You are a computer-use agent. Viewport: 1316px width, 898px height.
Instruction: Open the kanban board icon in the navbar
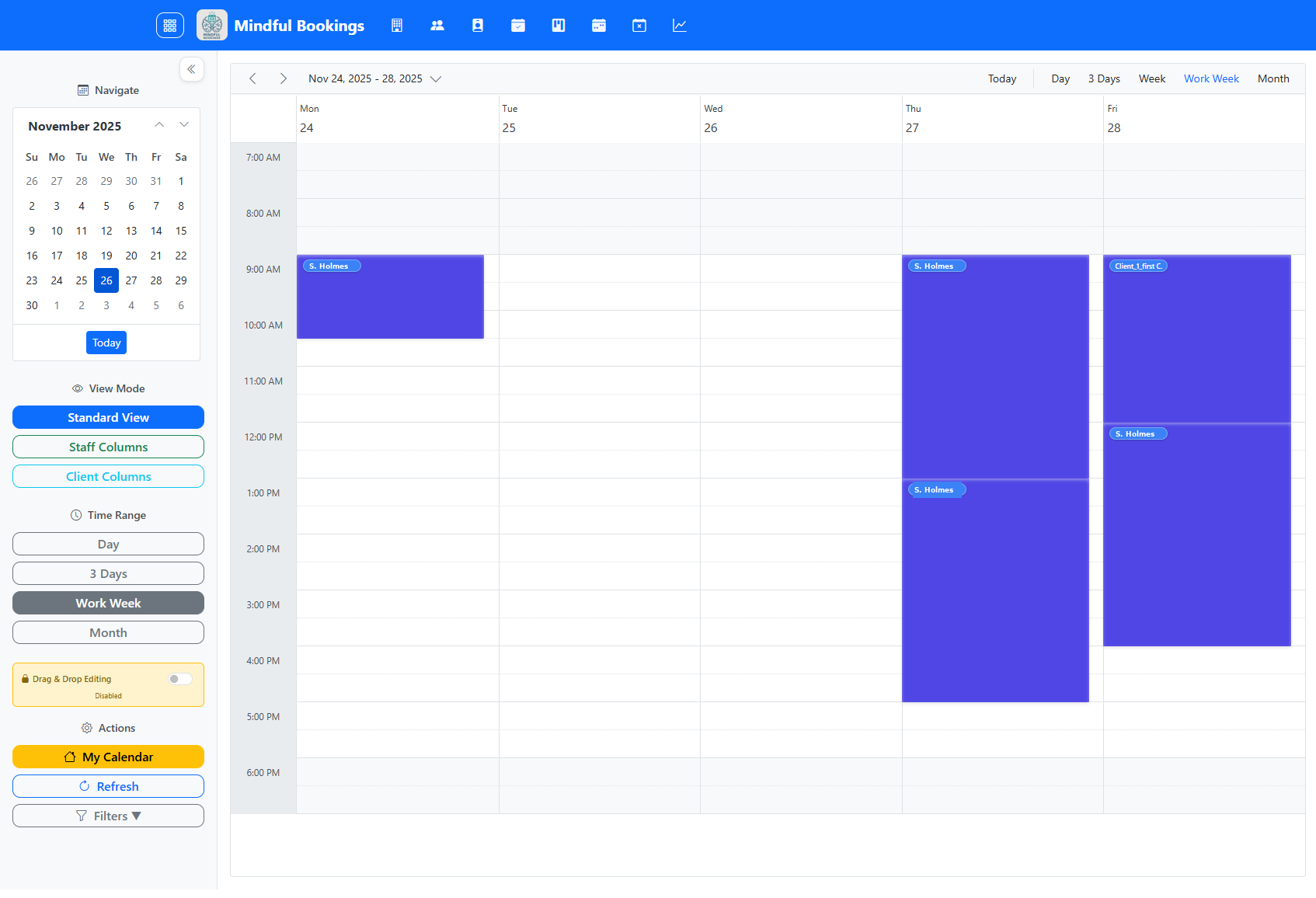[559, 26]
